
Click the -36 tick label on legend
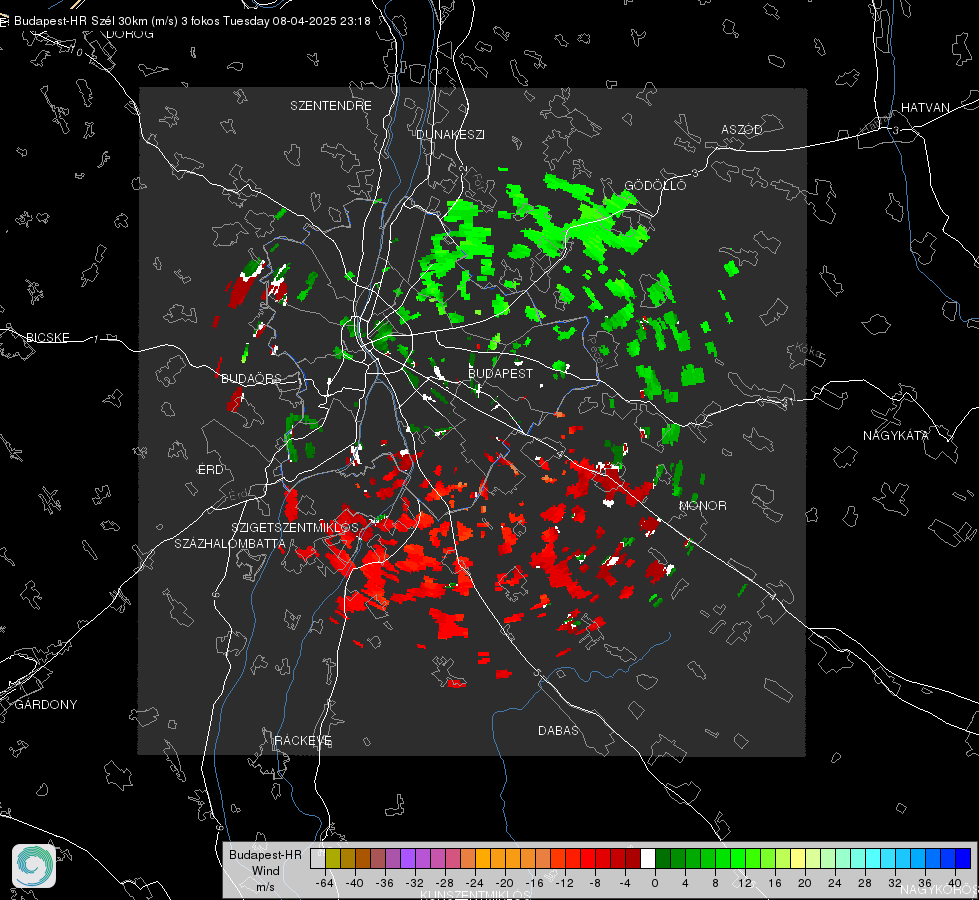385,883
